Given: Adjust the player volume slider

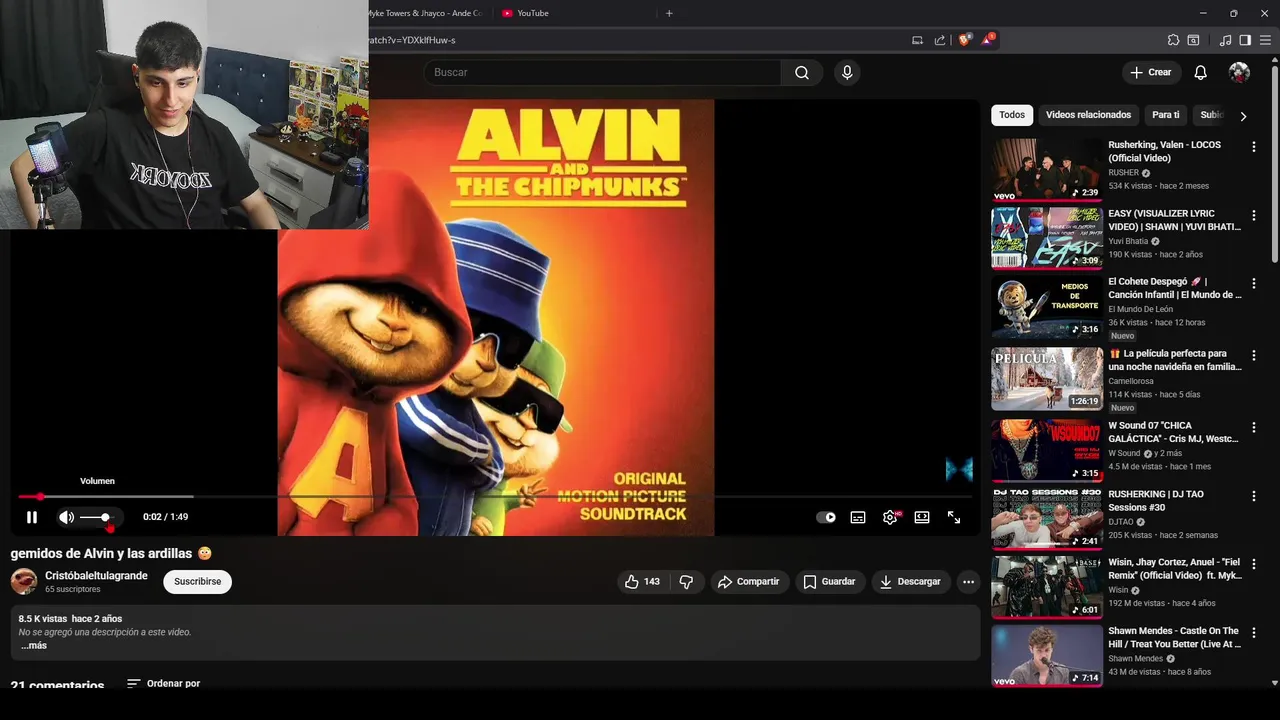Looking at the screenshot, I should 96,517.
